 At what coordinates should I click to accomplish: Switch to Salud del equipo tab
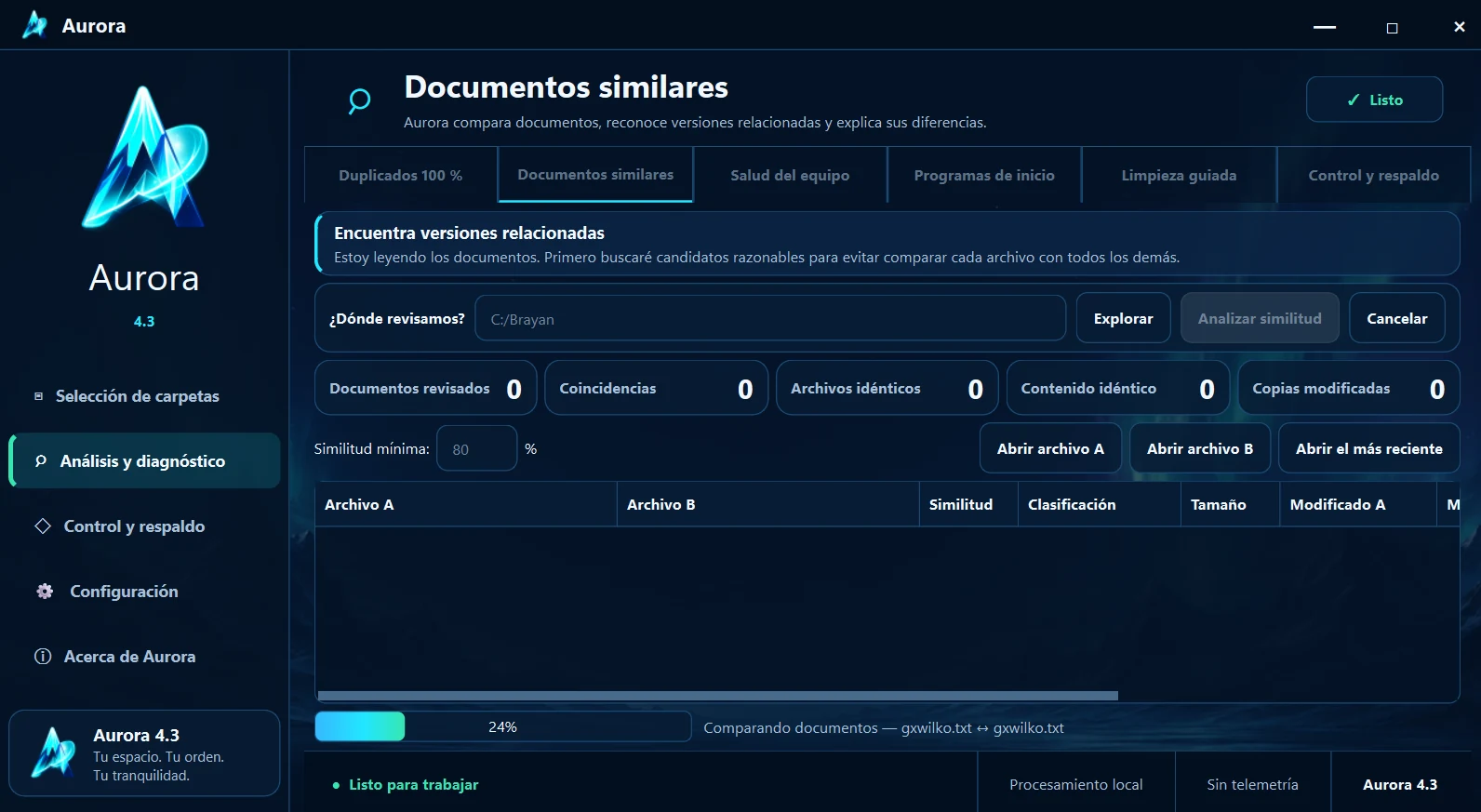click(x=790, y=175)
